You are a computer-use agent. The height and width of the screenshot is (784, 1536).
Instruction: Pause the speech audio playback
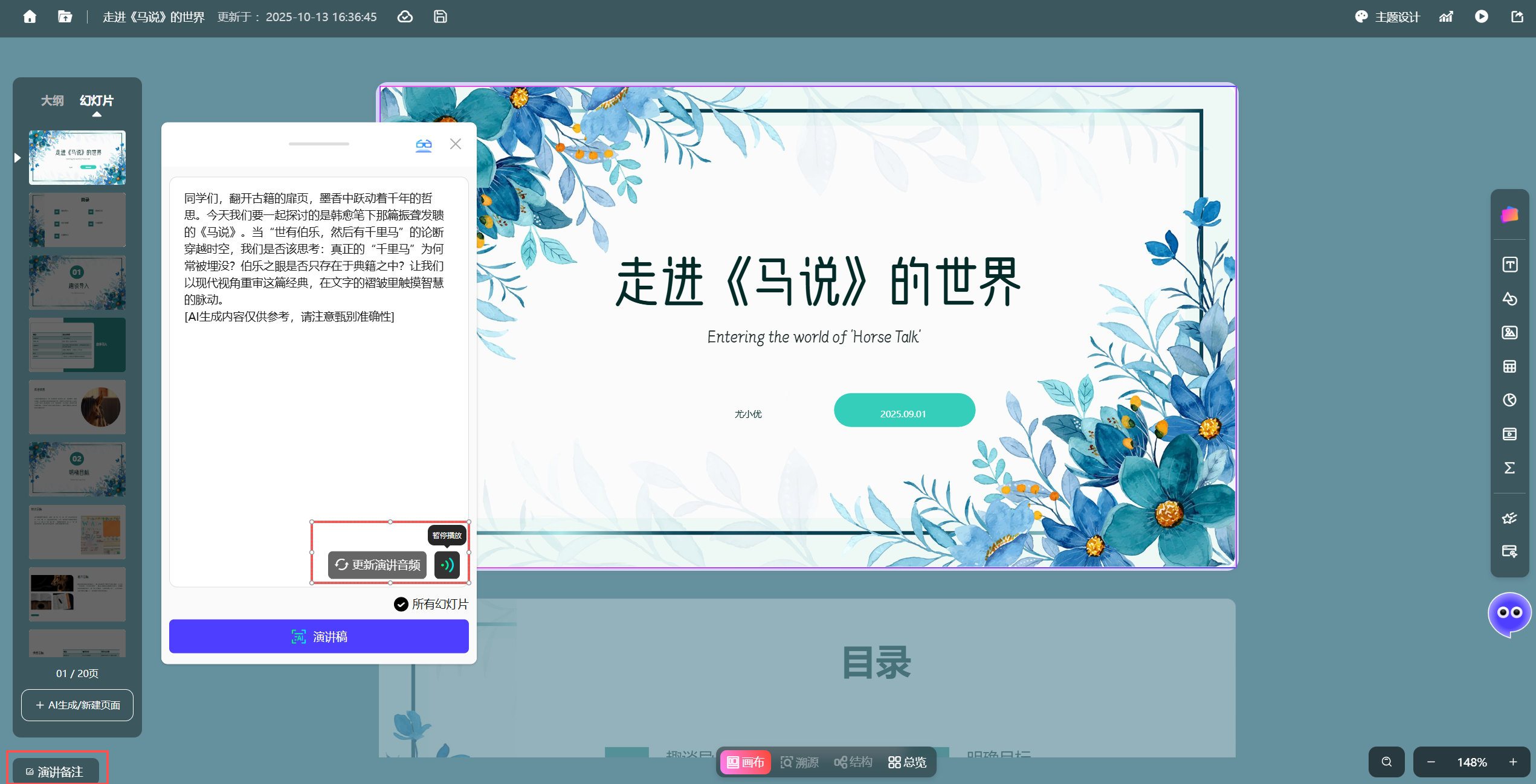pos(447,565)
